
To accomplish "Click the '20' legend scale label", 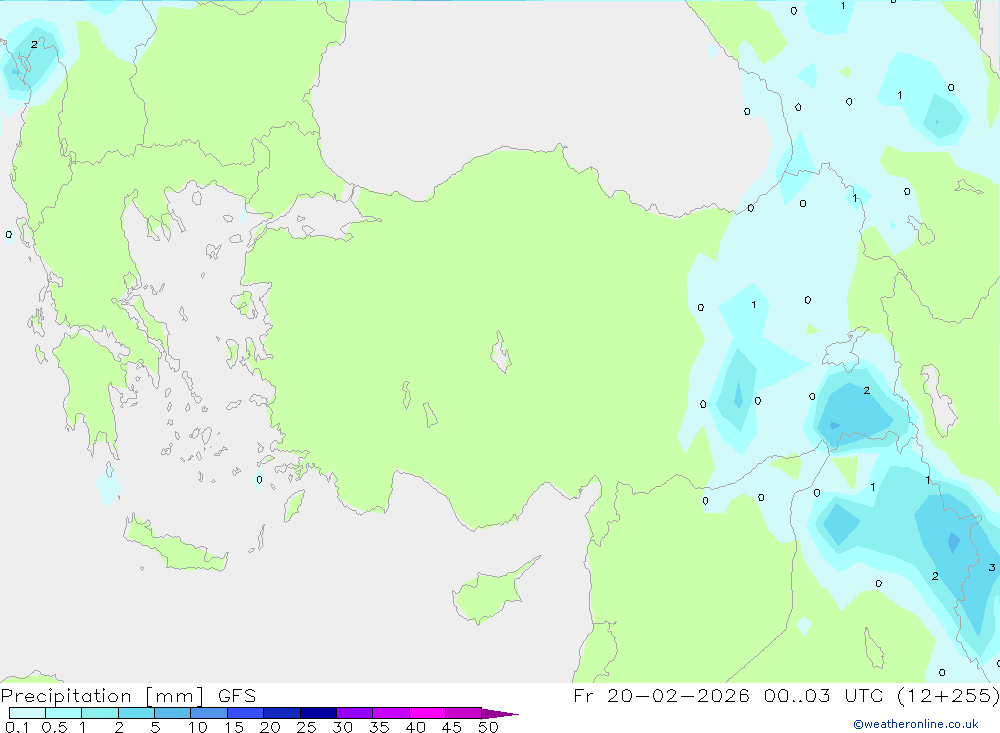I will (x=270, y=727).
